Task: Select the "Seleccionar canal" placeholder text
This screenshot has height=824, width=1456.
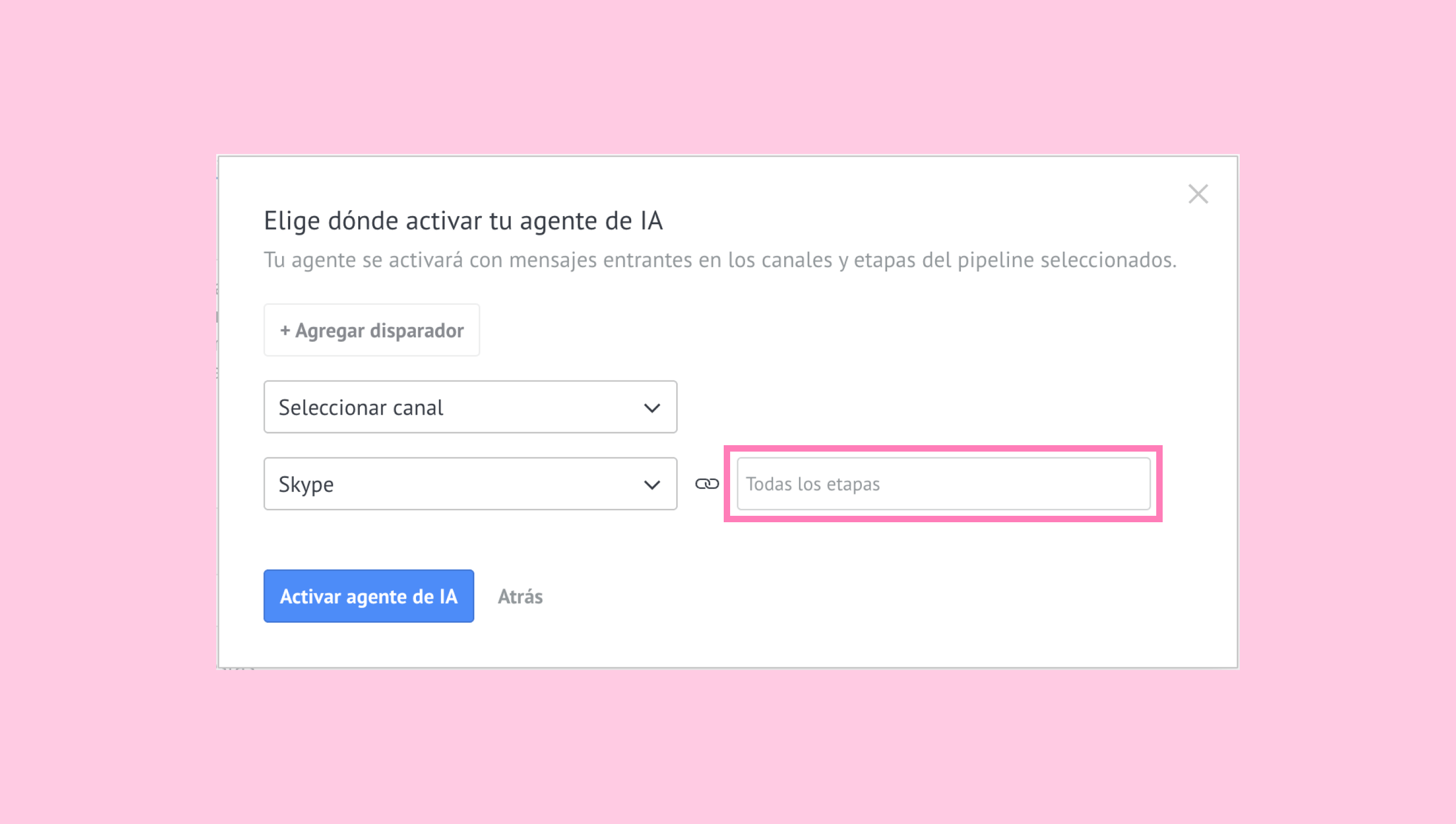Action: coord(361,408)
